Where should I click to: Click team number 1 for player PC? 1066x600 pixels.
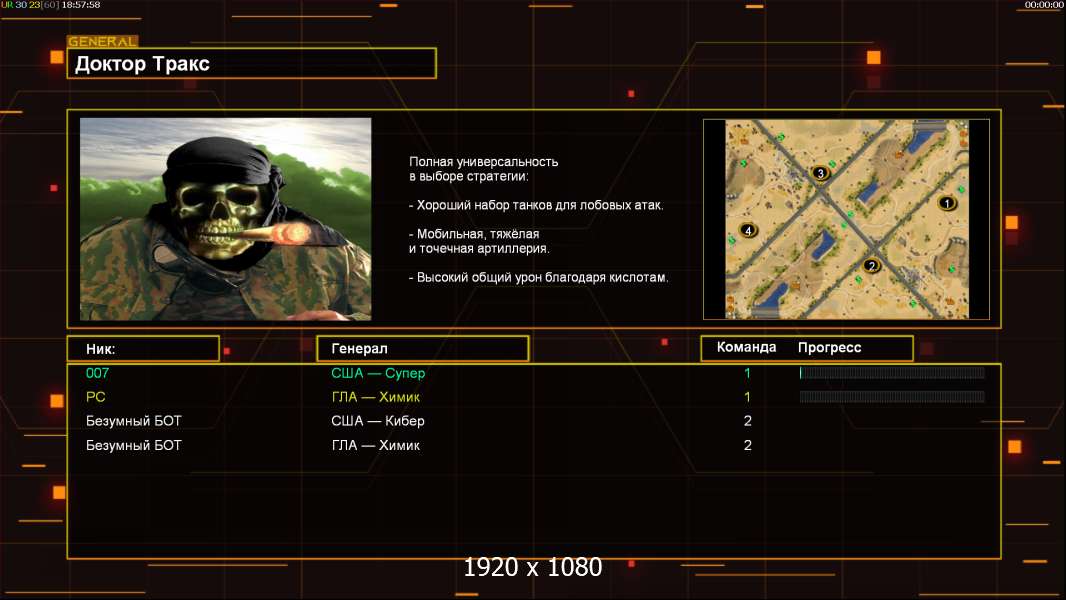[747, 397]
